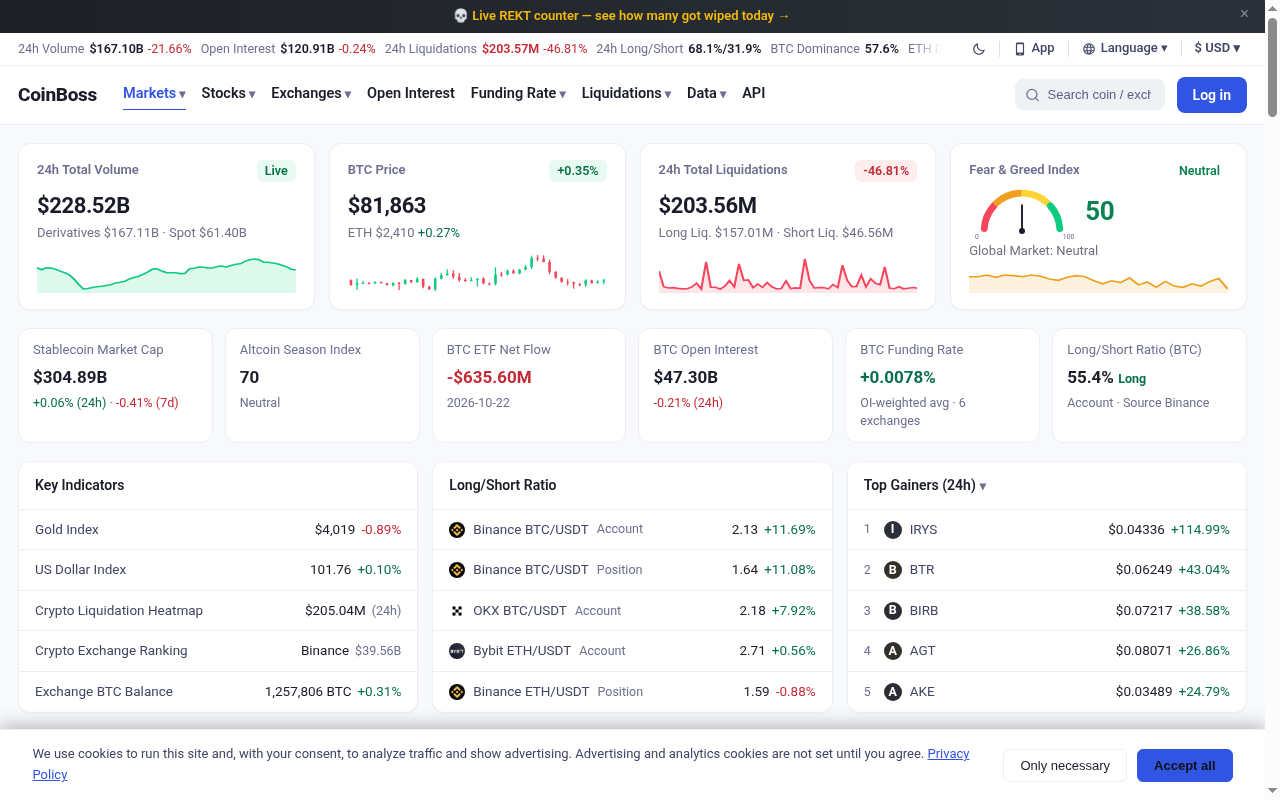Open the 24h Total Volume chart

coord(166,275)
